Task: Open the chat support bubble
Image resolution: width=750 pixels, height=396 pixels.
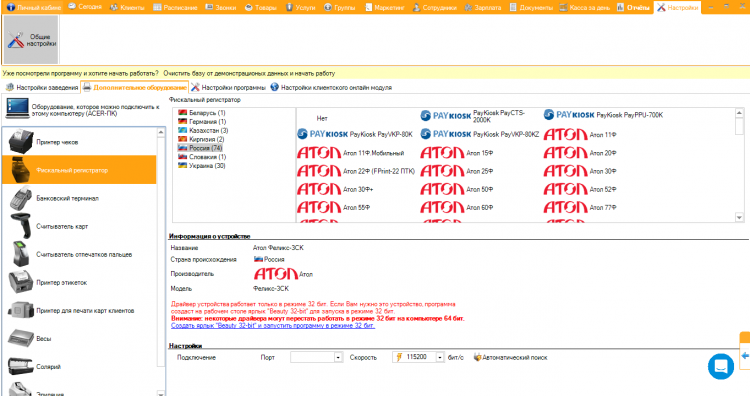Action: [721, 367]
